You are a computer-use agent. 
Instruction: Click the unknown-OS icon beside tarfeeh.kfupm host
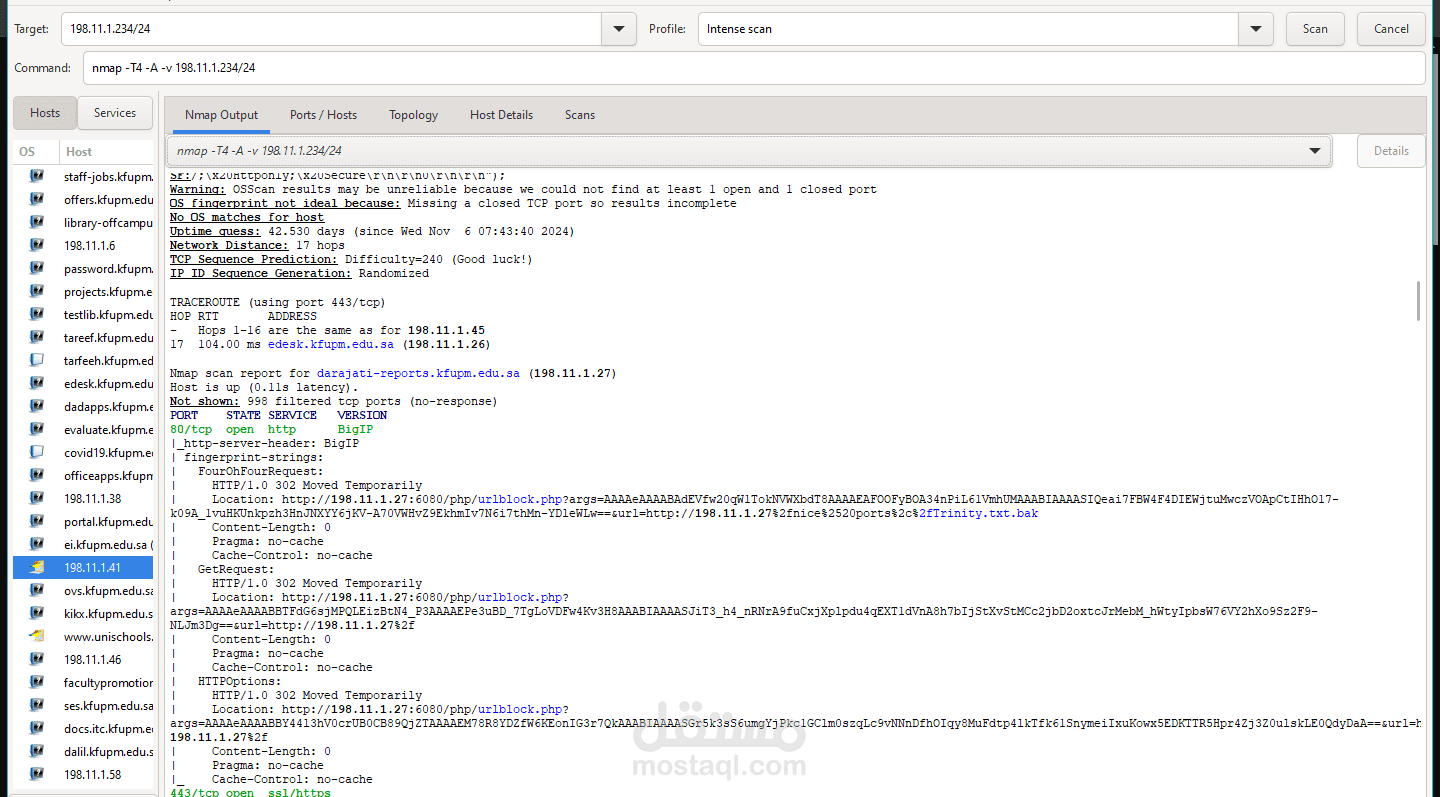(x=37, y=360)
